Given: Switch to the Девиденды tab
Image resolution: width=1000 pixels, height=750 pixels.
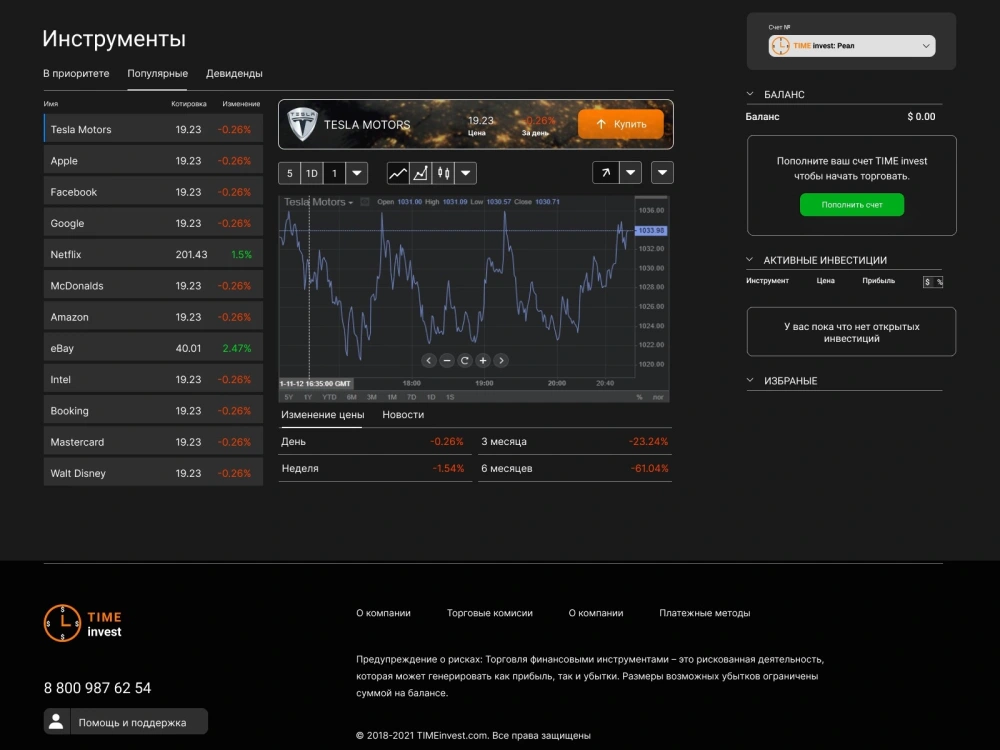Looking at the screenshot, I should coord(234,73).
